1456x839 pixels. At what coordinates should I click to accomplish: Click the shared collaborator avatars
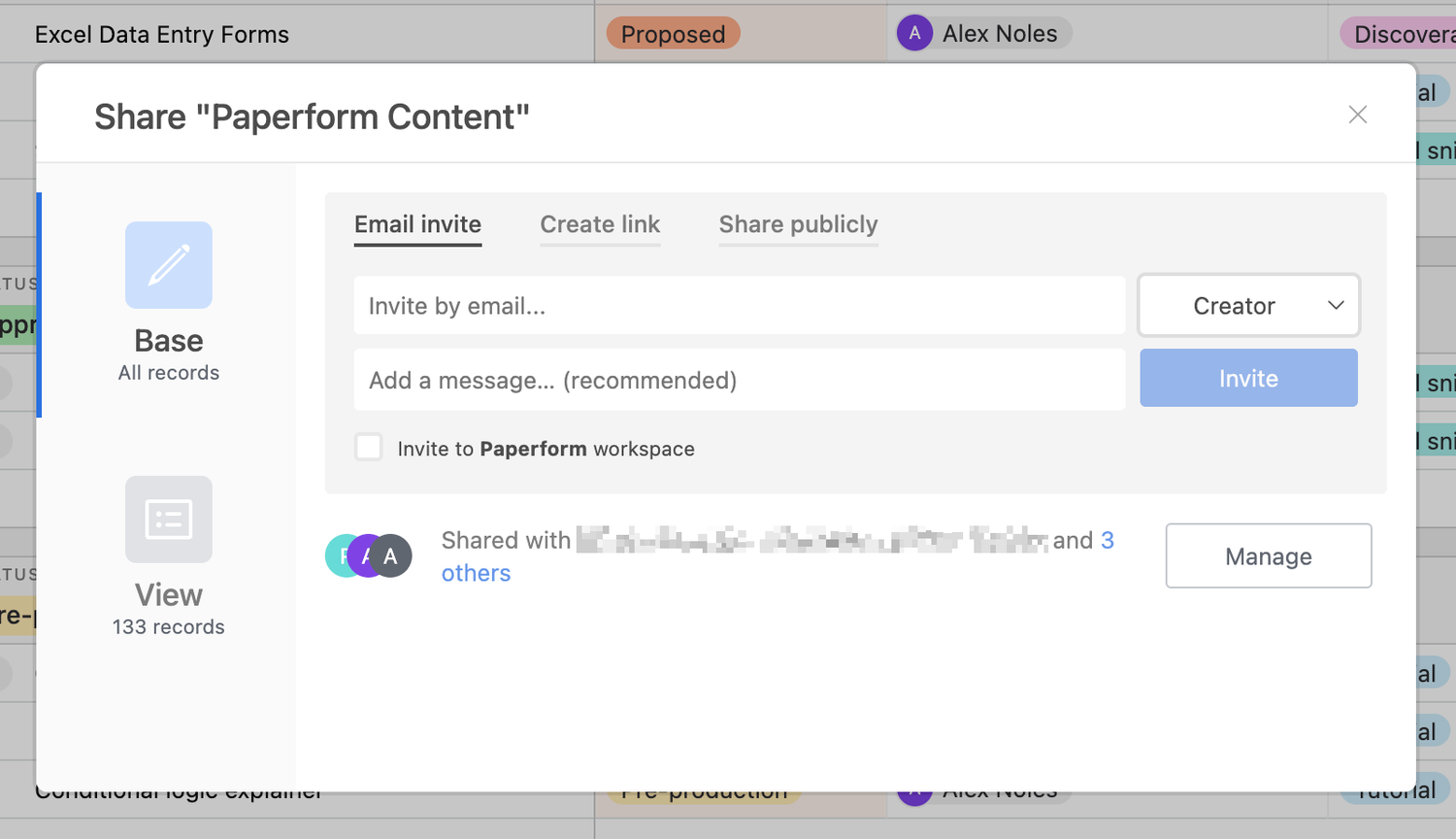[x=369, y=555]
